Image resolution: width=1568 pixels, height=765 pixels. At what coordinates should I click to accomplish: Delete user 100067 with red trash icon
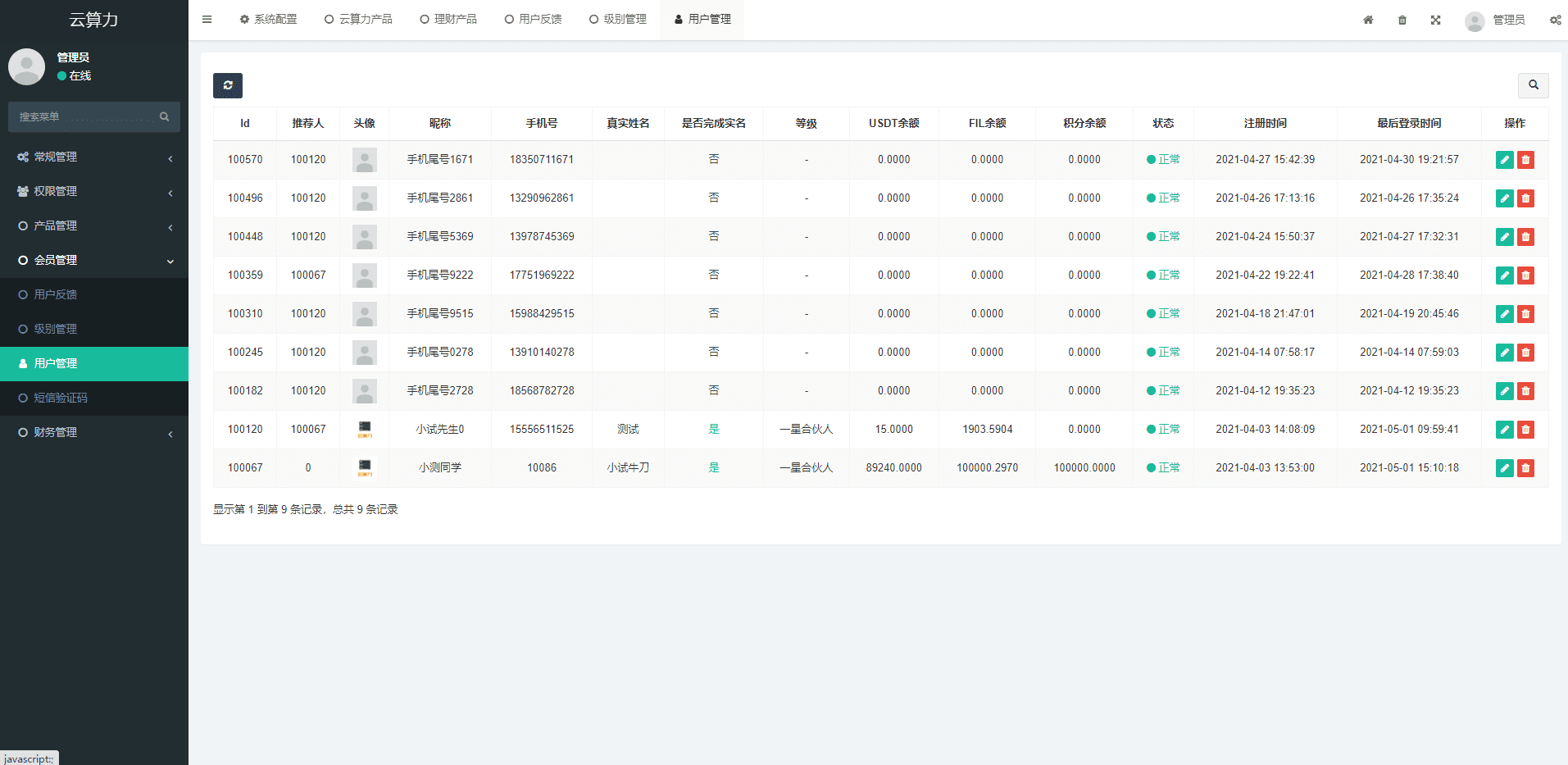tap(1525, 468)
